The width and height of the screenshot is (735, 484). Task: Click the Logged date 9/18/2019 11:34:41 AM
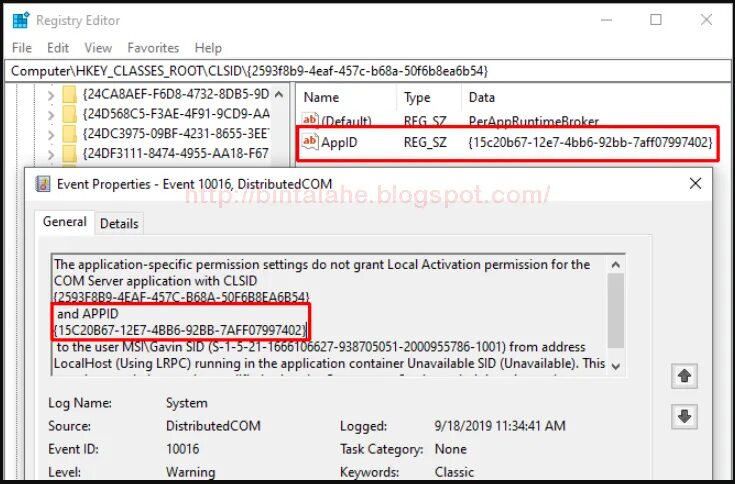[x=500, y=426]
